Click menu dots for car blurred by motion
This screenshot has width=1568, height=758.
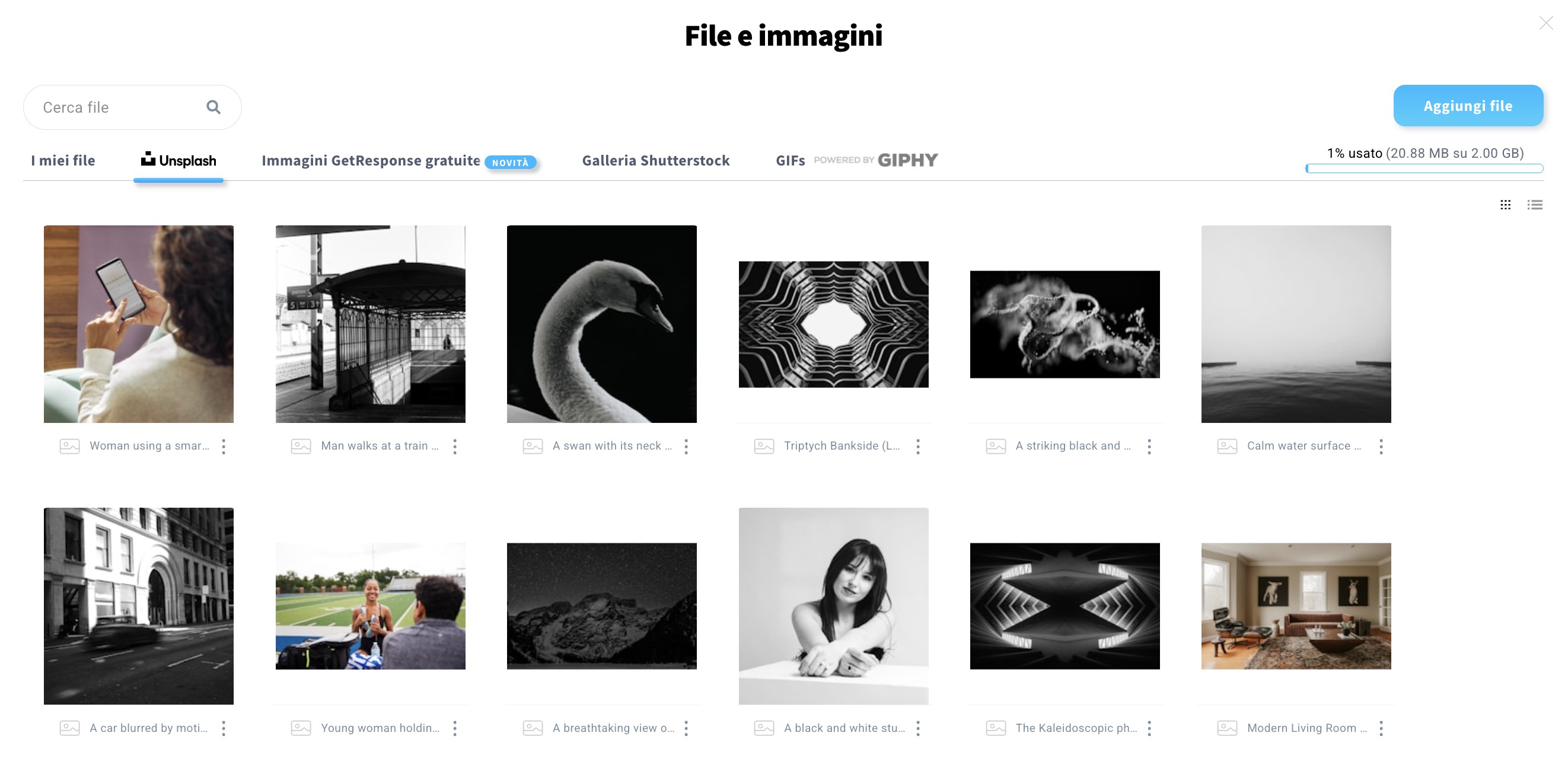click(224, 728)
